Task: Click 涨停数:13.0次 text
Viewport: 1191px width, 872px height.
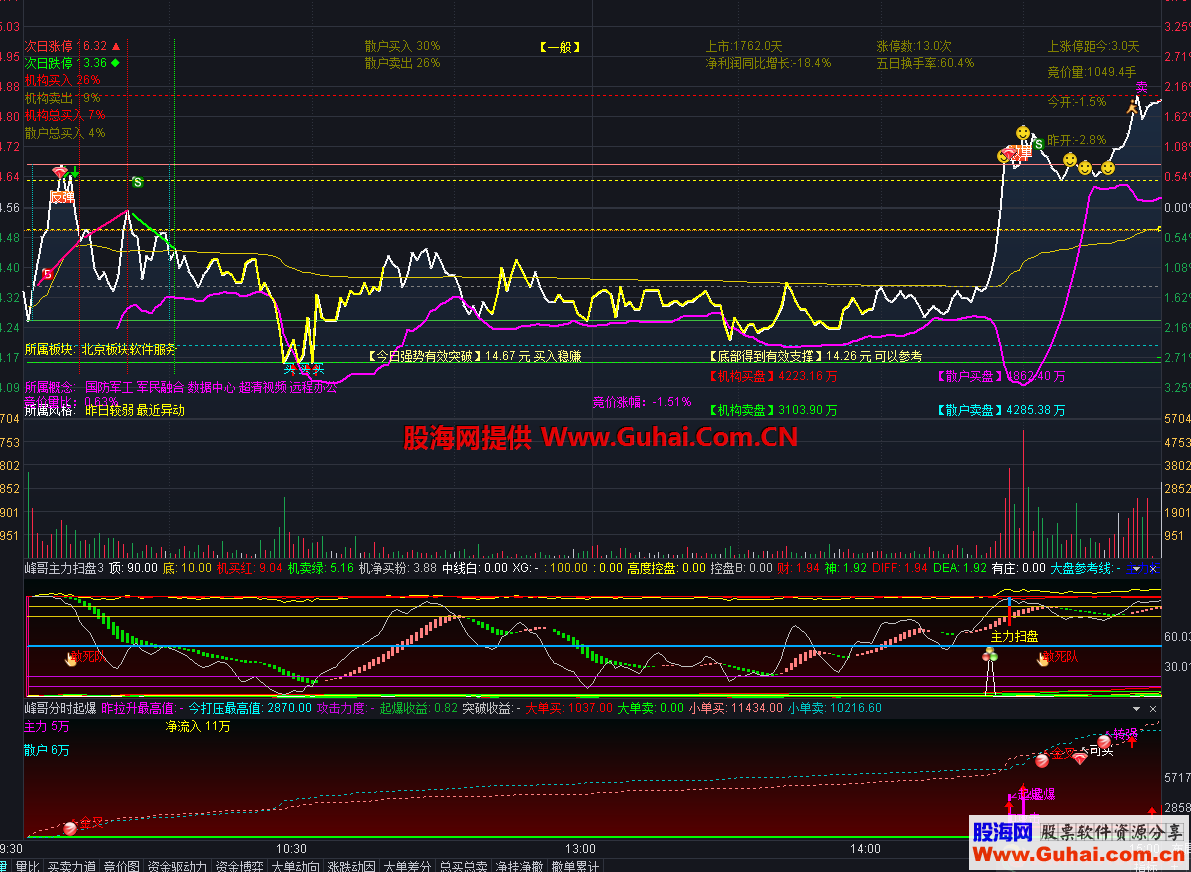Action: coord(914,46)
